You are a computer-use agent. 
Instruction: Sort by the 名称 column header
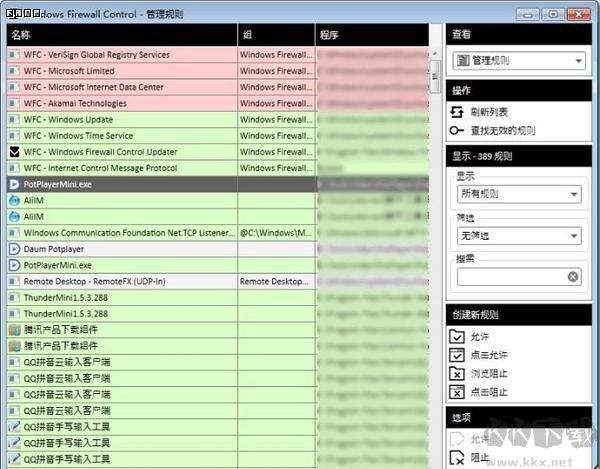(122, 35)
